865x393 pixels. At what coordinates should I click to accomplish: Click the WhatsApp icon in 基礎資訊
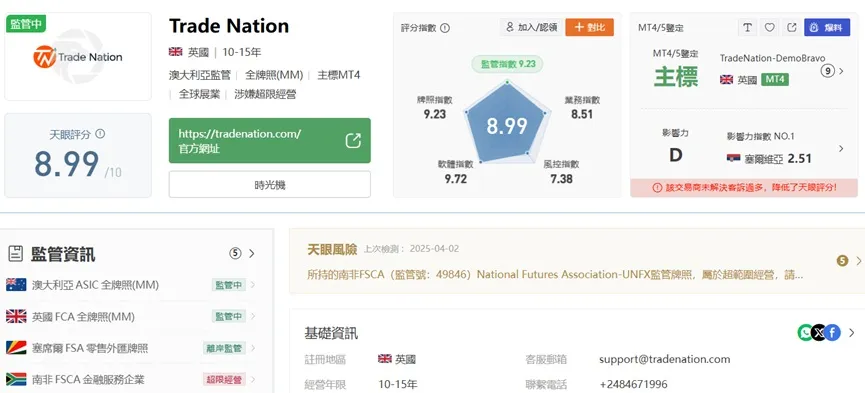click(805, 332)
